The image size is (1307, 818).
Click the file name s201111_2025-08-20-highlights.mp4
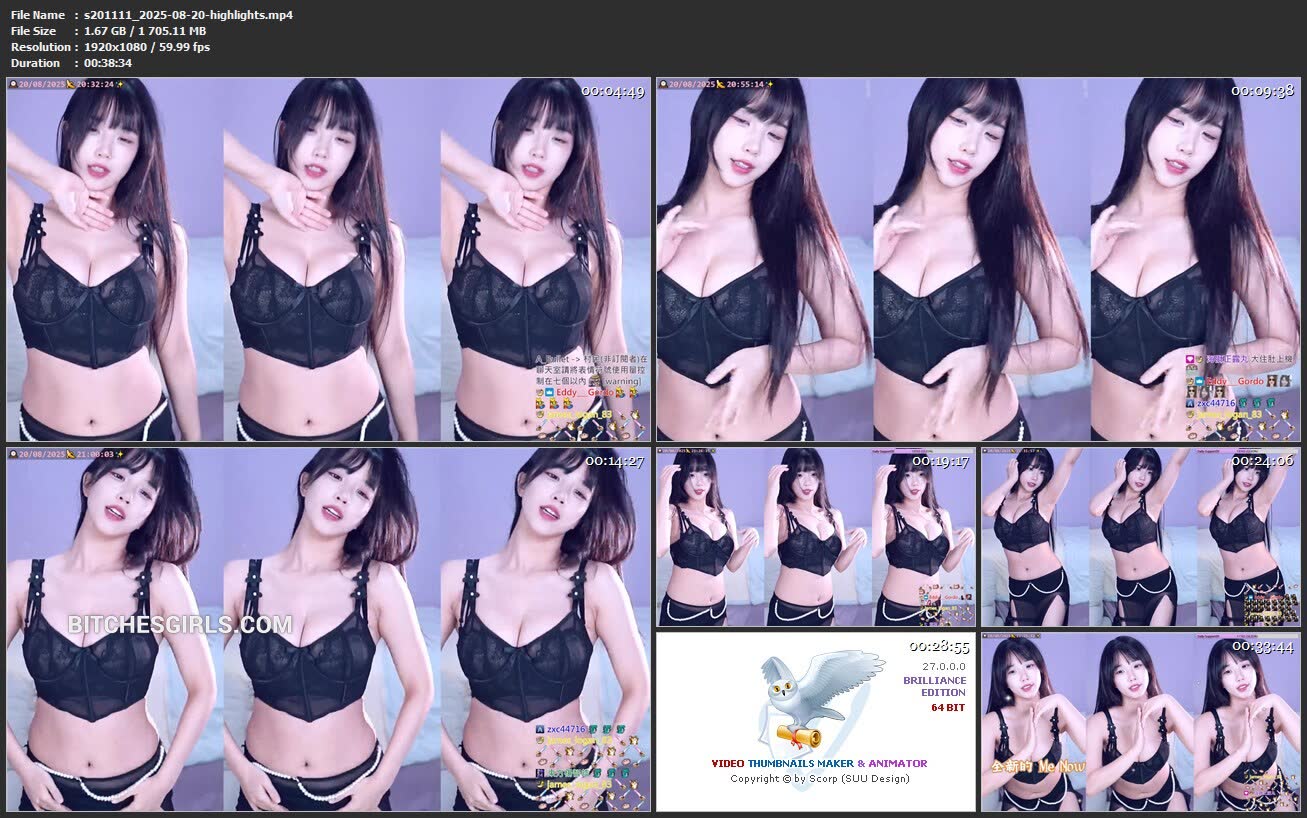[188, 15]
